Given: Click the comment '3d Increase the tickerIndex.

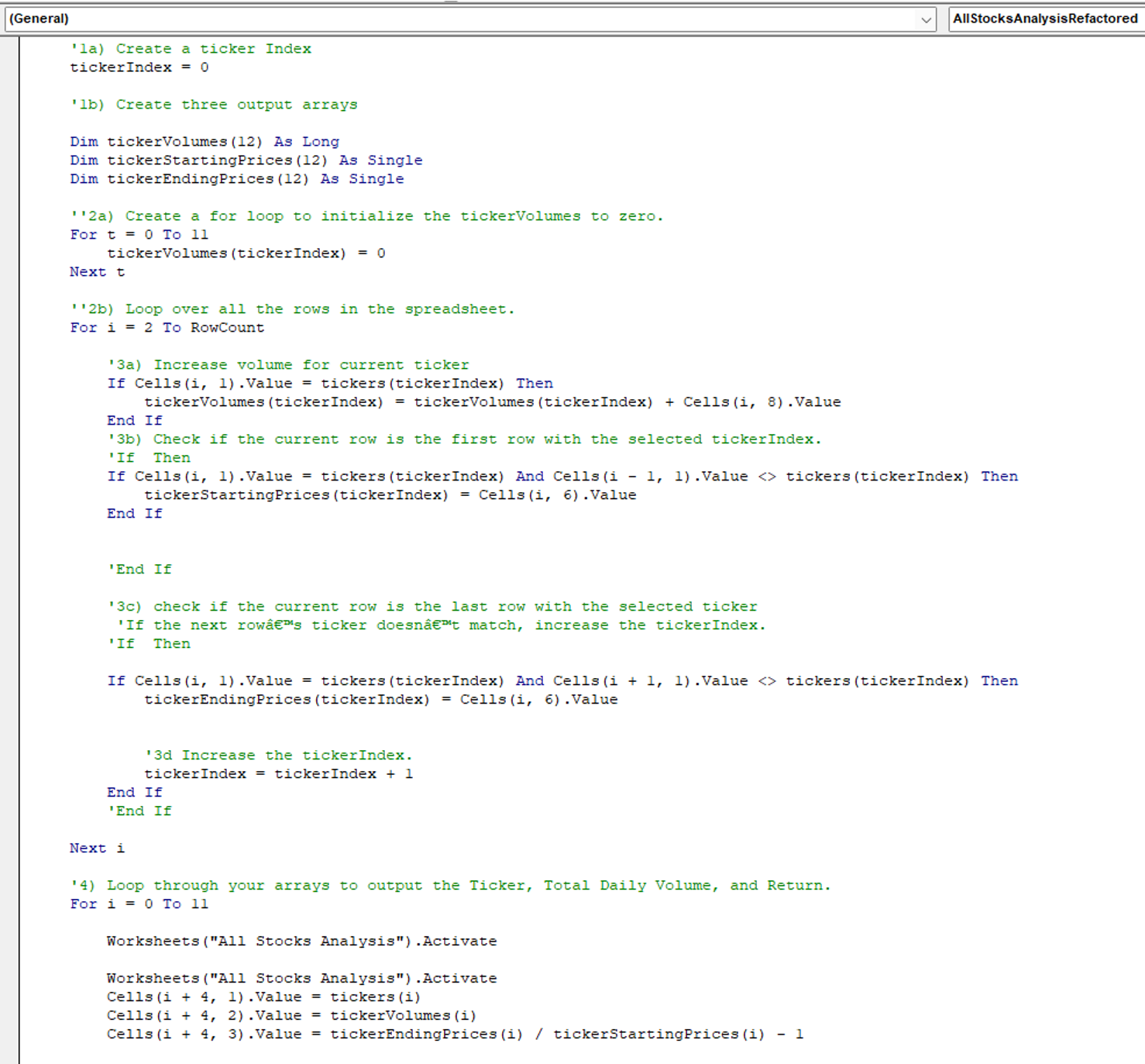Looking at the screenshot, I should (279, 756).
